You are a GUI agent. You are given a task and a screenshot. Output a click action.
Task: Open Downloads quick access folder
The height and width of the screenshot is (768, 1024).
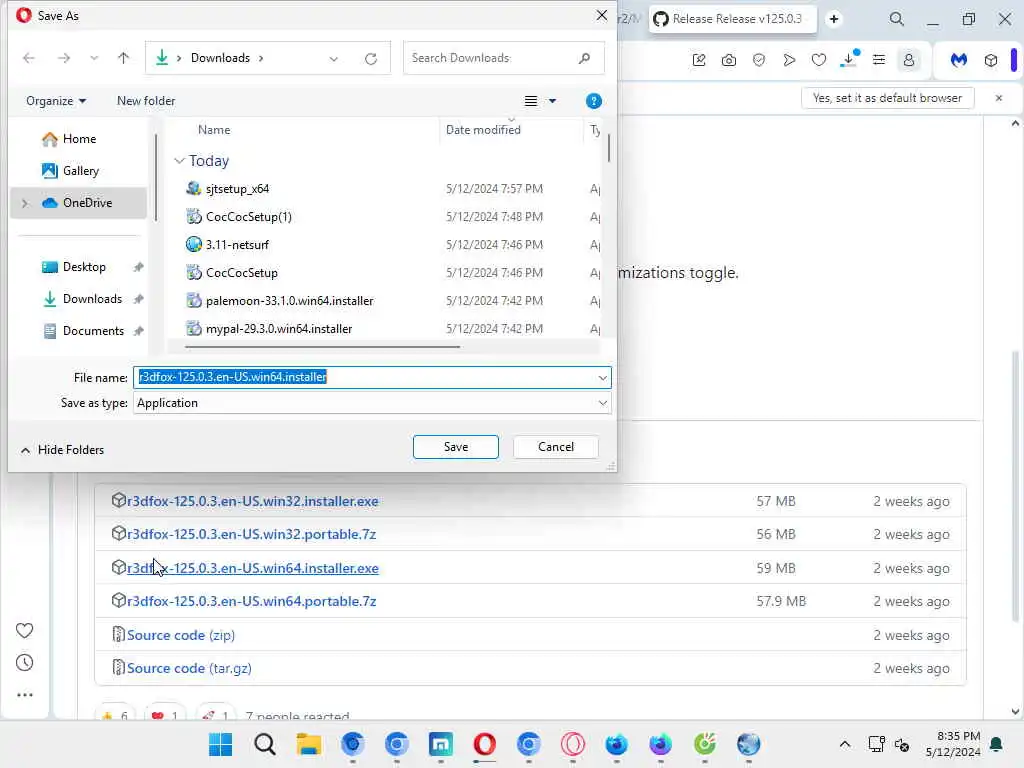click(x=92, y=298)
